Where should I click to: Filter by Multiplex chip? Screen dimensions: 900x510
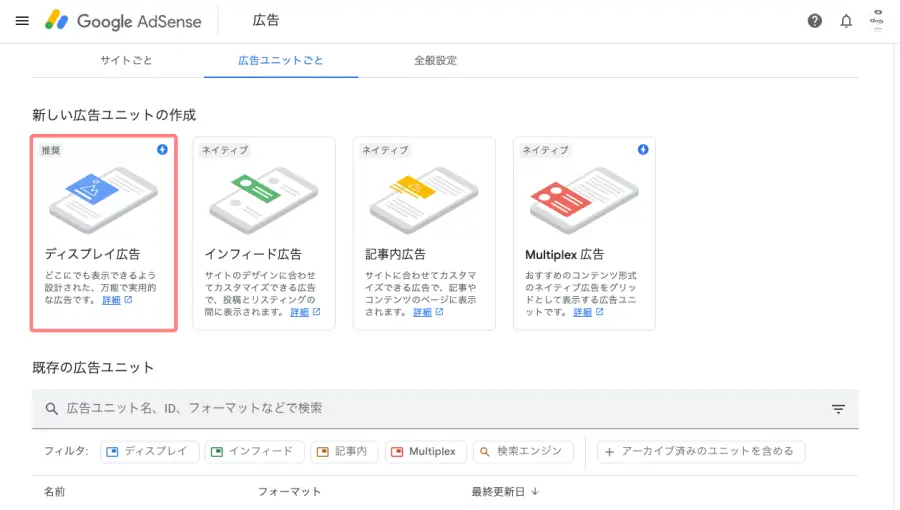[425, 451]
